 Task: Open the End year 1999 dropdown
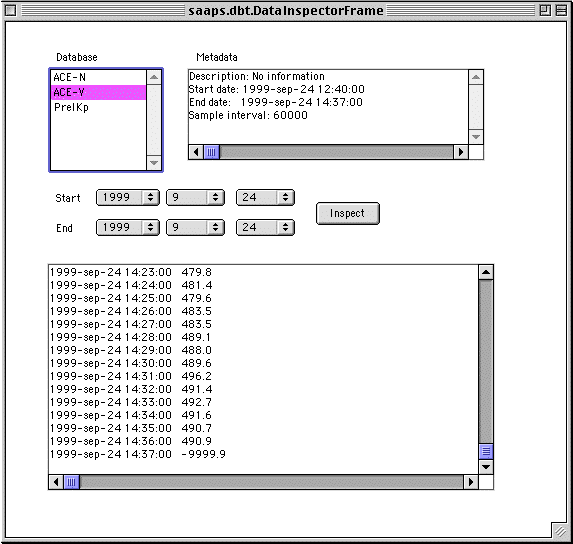pos(128,227)
